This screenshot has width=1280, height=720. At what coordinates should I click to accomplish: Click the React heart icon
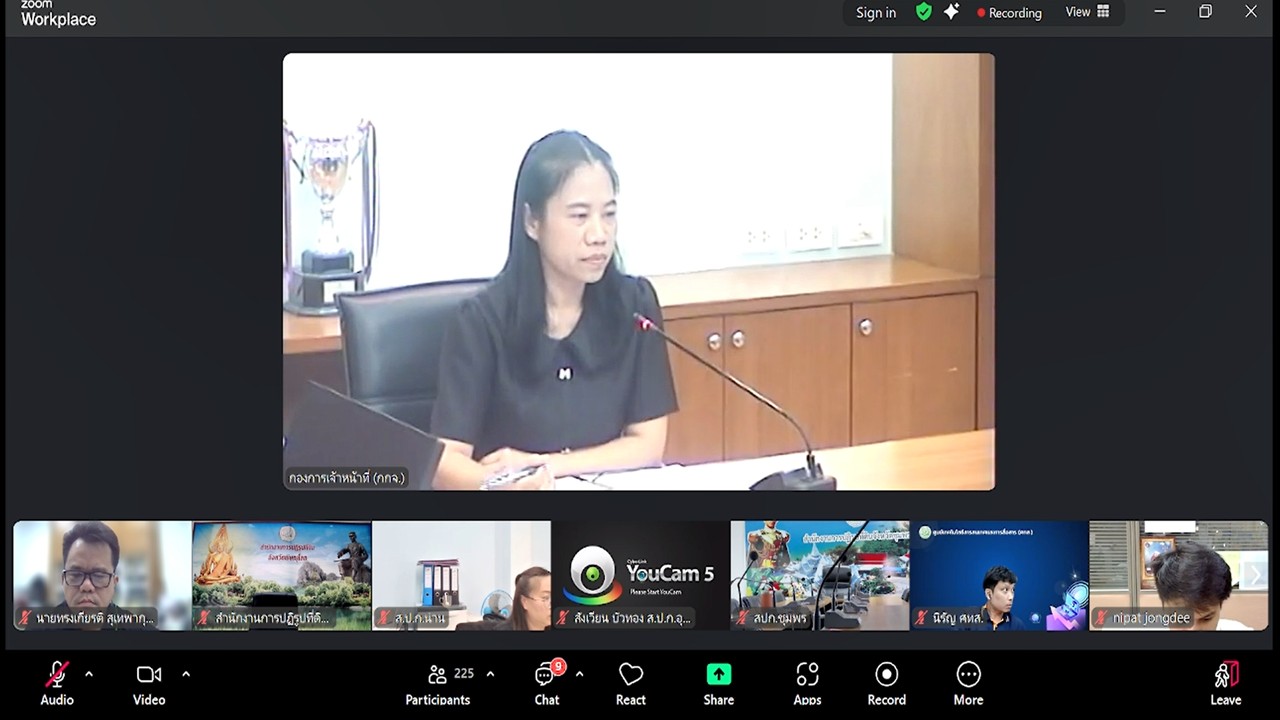[630, 683]
